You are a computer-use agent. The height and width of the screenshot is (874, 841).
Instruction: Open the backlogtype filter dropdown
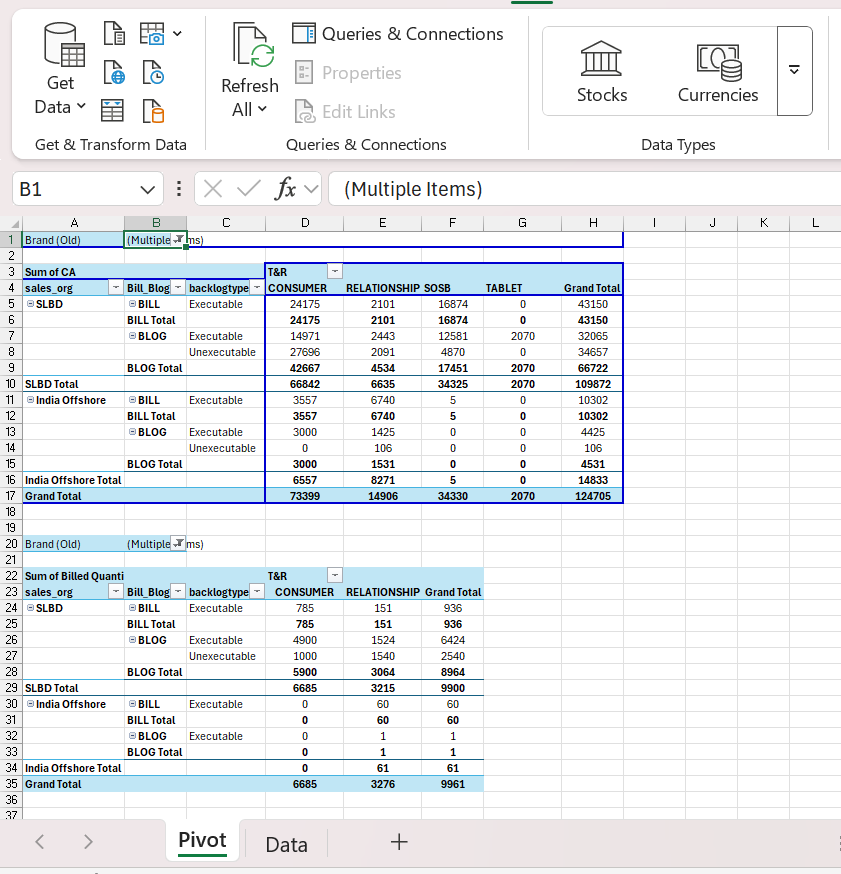pyautogui.click(x=257, y=287)
